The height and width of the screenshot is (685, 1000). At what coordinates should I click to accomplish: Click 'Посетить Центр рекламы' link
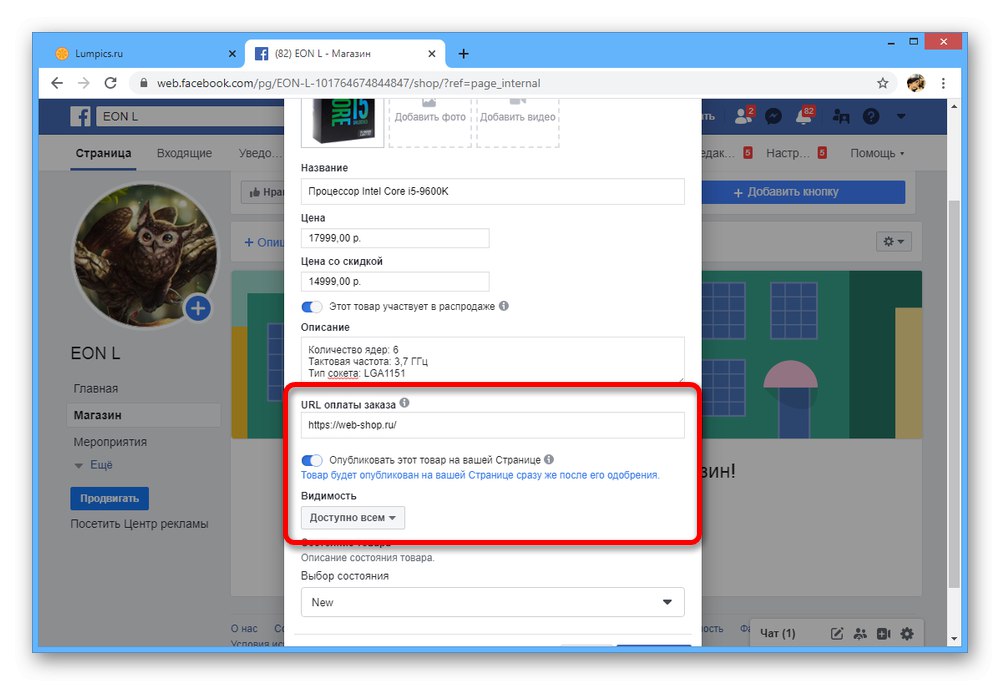click(139, 524)
